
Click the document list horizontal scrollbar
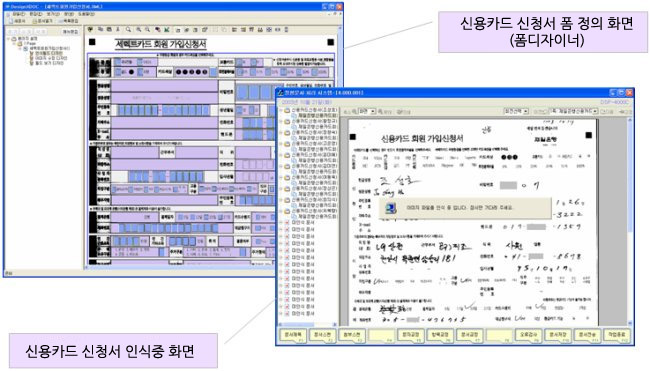306,324
